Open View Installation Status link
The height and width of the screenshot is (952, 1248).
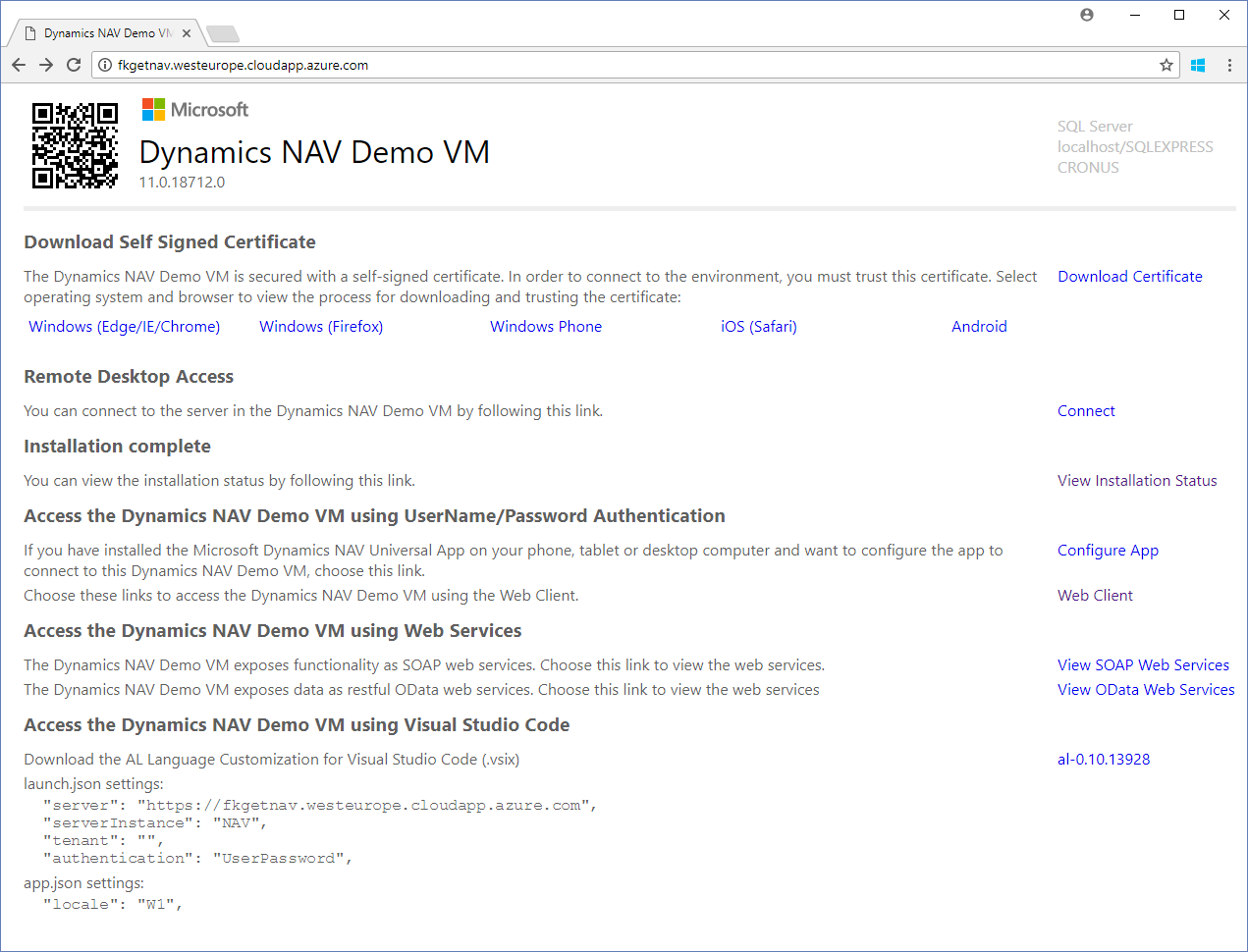coord(1136,481)
